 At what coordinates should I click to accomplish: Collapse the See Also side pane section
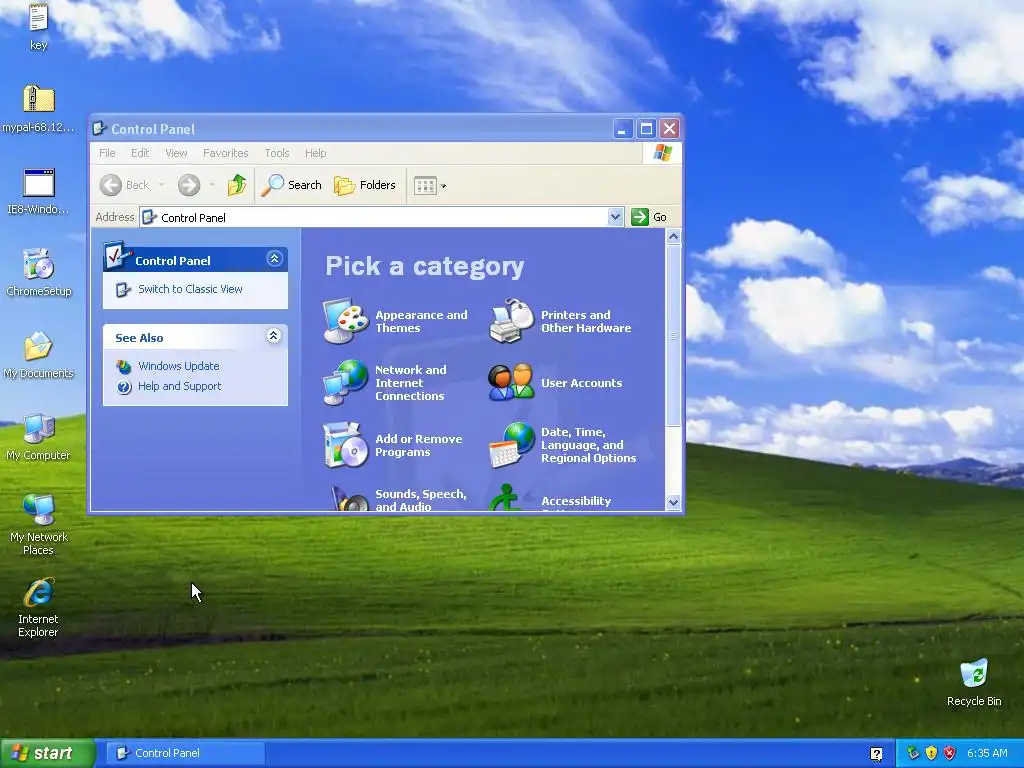pos(274,336)
